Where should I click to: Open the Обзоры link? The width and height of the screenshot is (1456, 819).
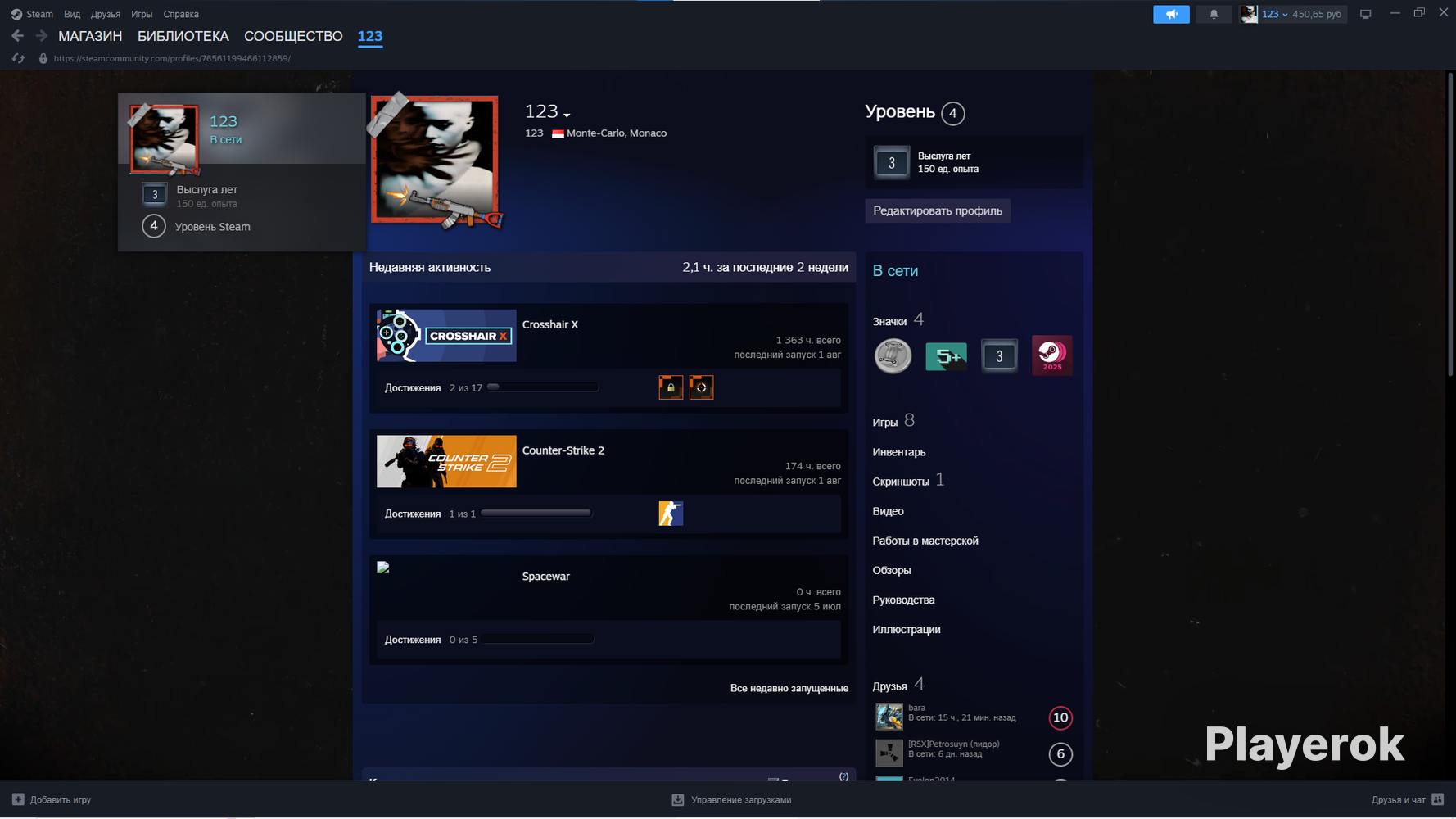pyautogui.click(x=892, y=570)
